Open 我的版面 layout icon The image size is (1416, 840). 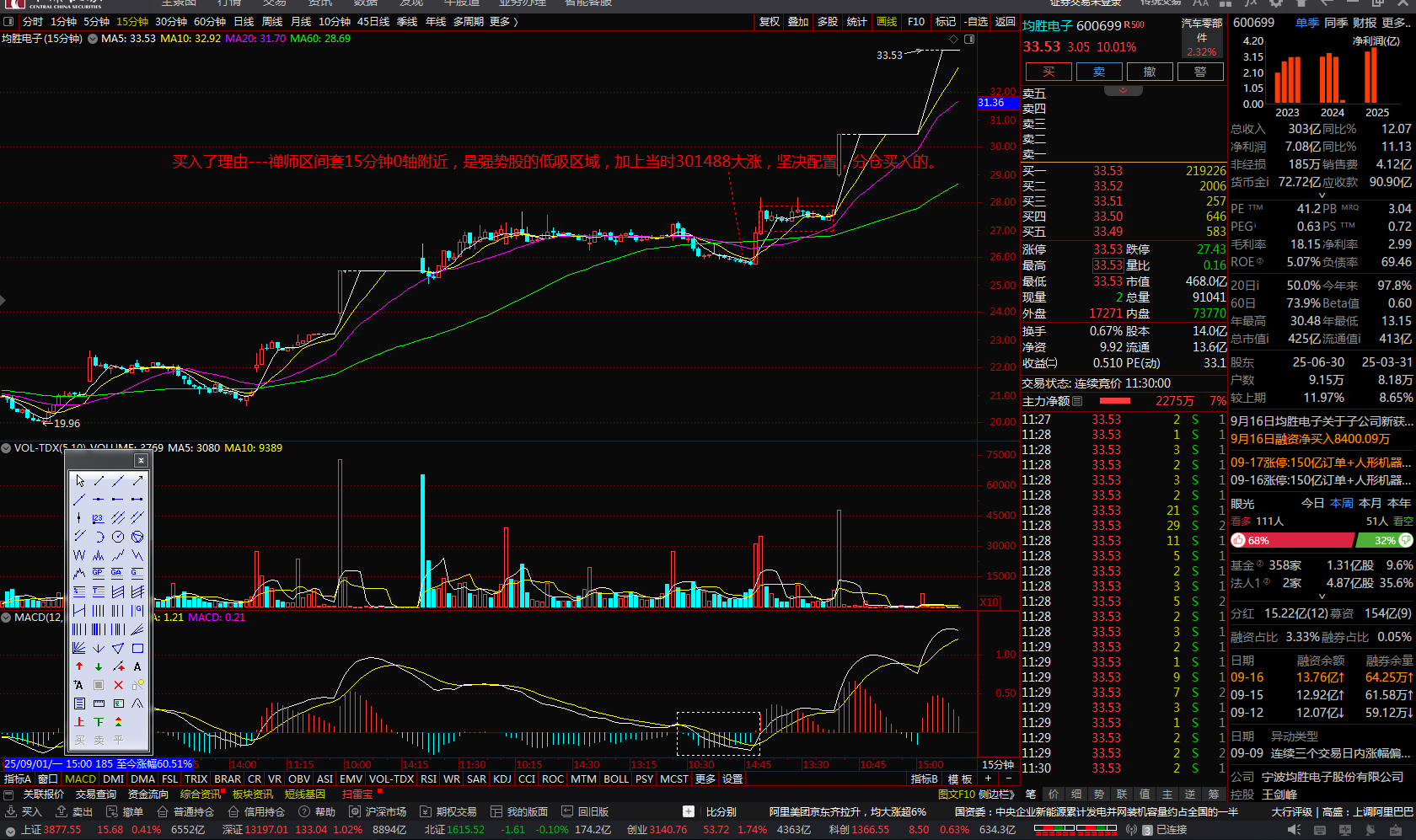coord(496,811)
